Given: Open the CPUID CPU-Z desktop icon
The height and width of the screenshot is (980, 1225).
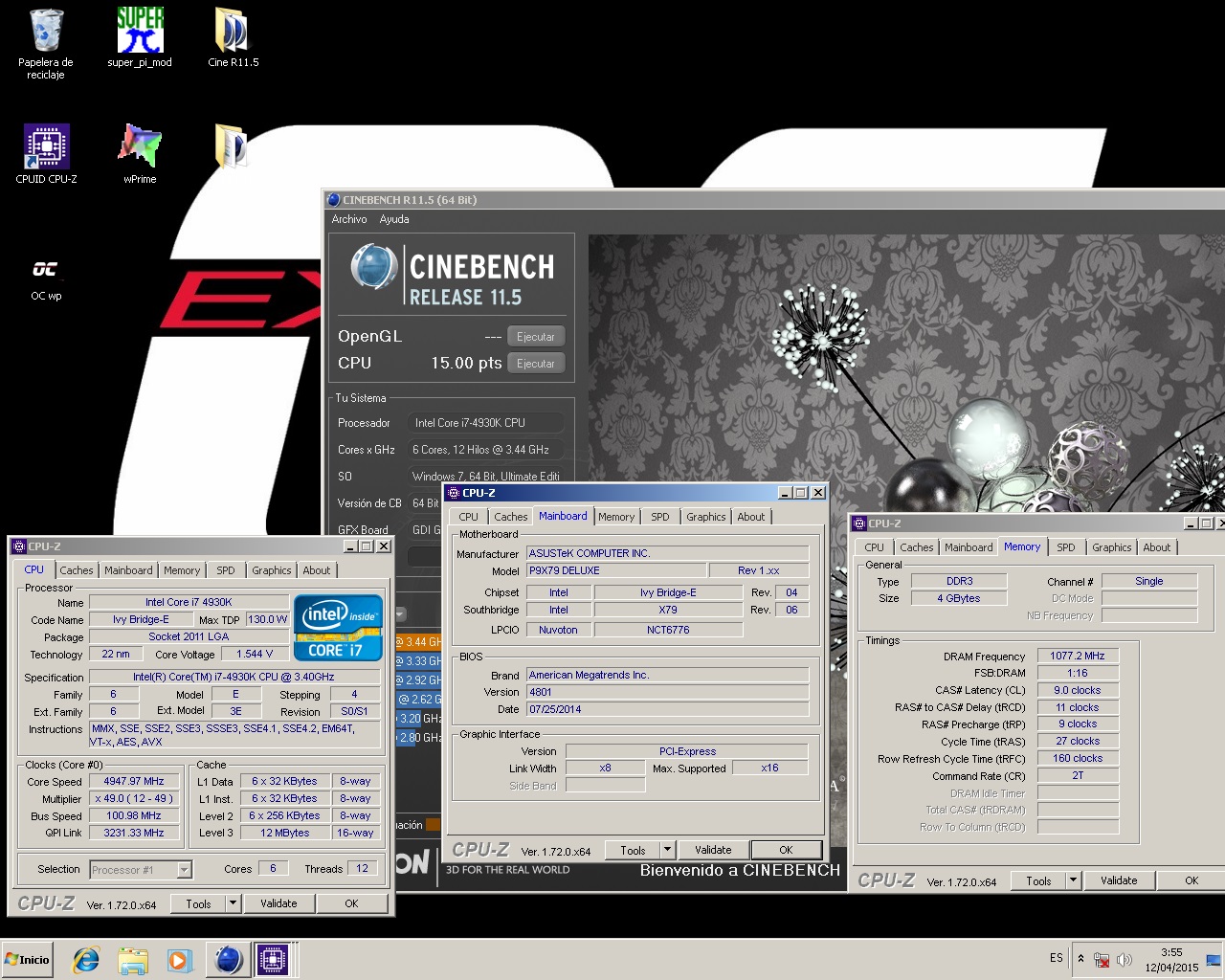Looking at the screenshot, I should 46,155.
